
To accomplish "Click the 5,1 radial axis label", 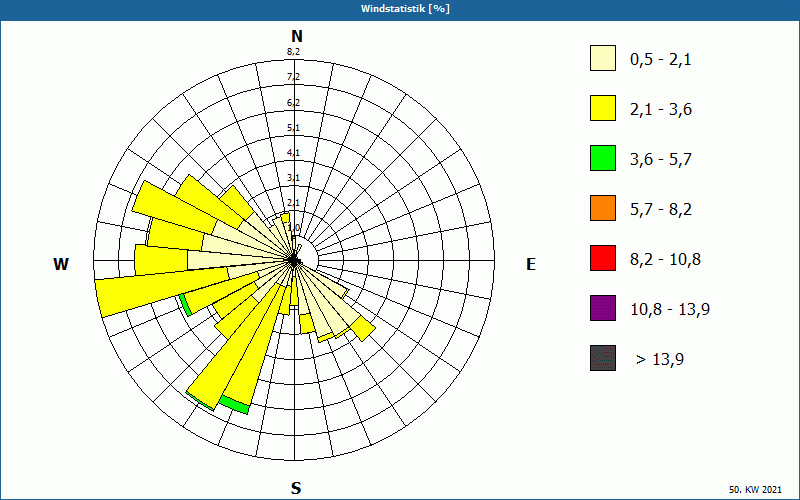I will (293, 128).
